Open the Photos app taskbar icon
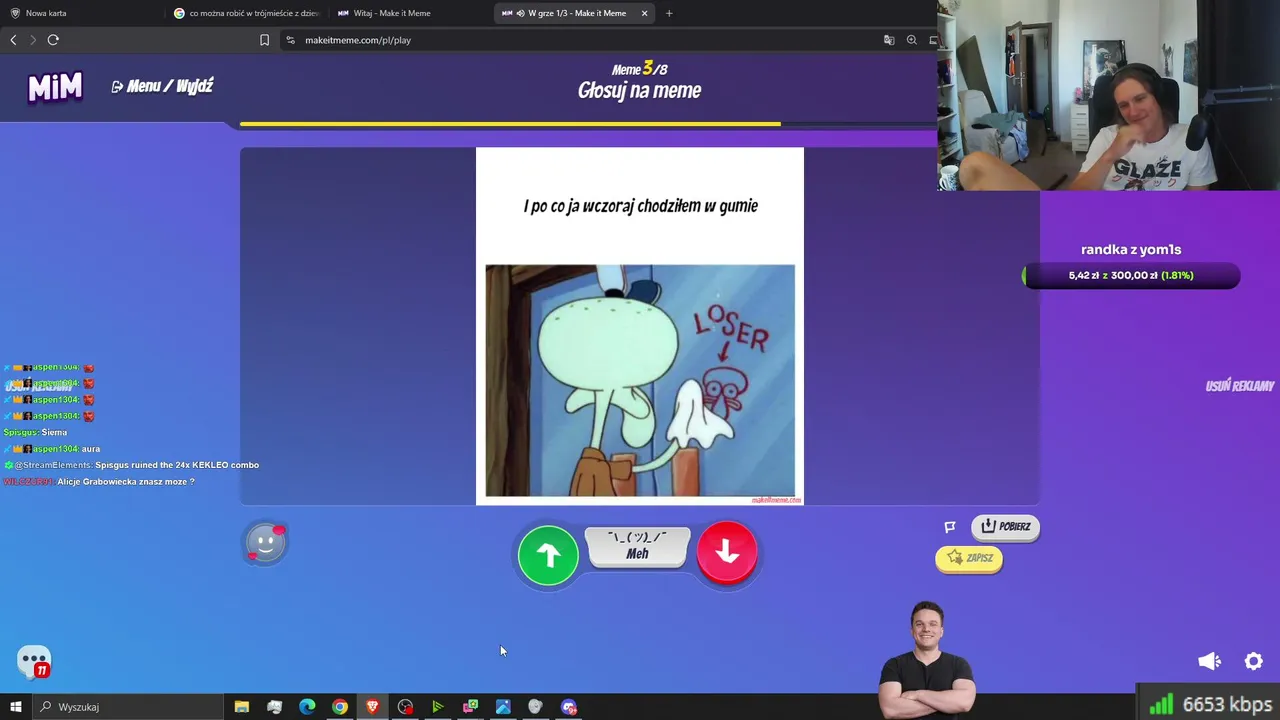 503,707
